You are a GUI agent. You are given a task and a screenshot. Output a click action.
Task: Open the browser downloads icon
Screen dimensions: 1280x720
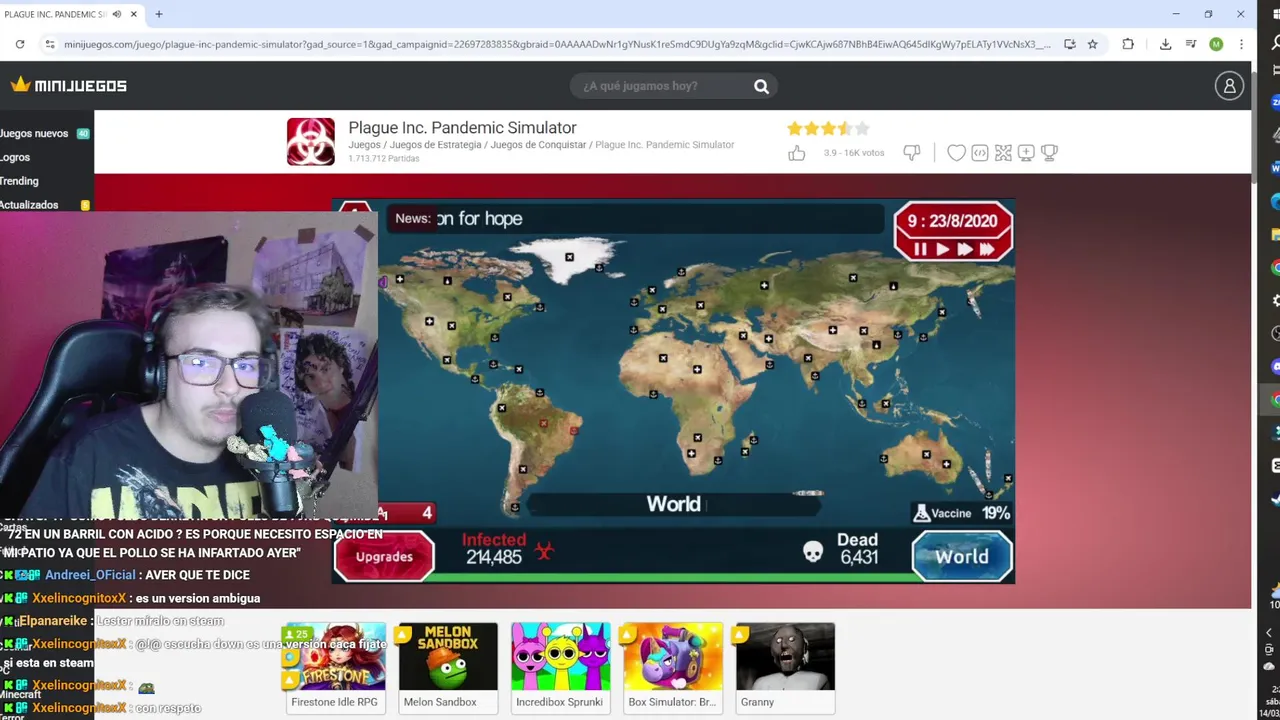pyautogui.click(x=1165, y=44)
